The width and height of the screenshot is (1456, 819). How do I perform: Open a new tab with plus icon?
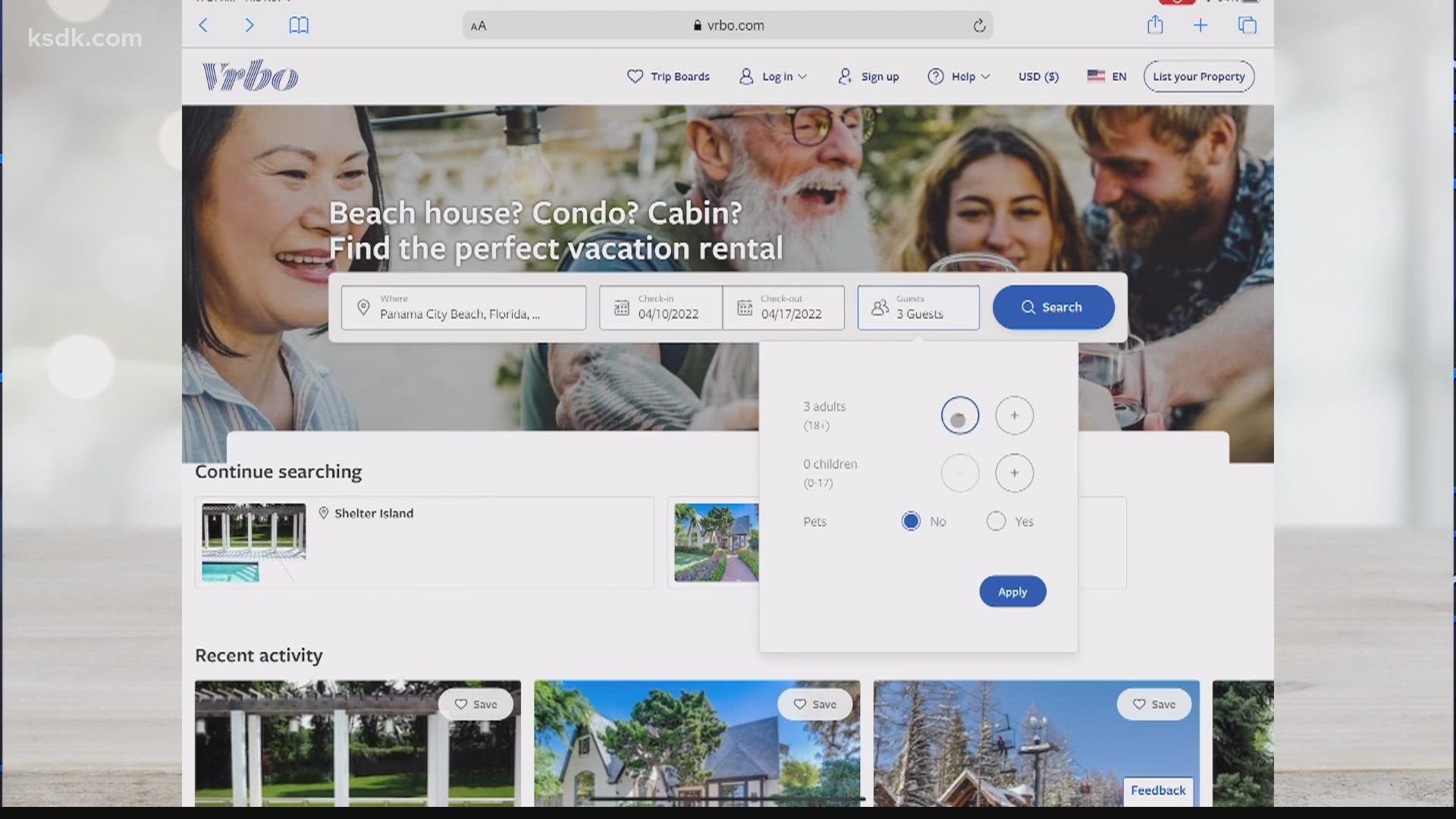coord(1200,26)
